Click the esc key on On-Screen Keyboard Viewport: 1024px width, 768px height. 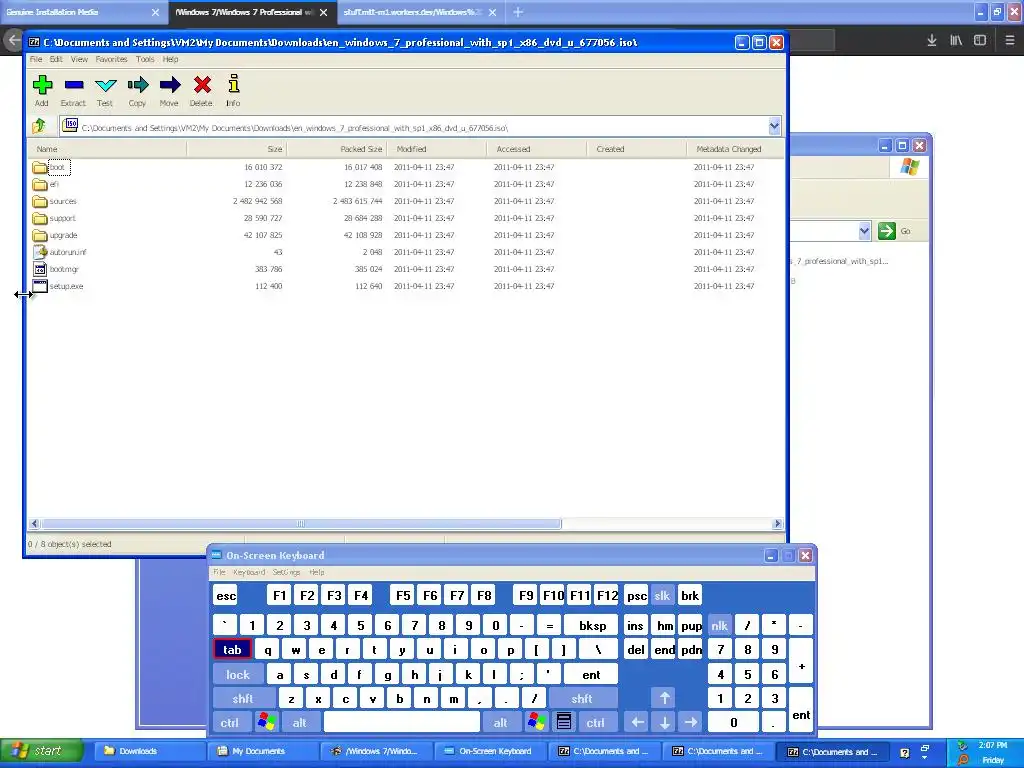(x=226, y=596)
